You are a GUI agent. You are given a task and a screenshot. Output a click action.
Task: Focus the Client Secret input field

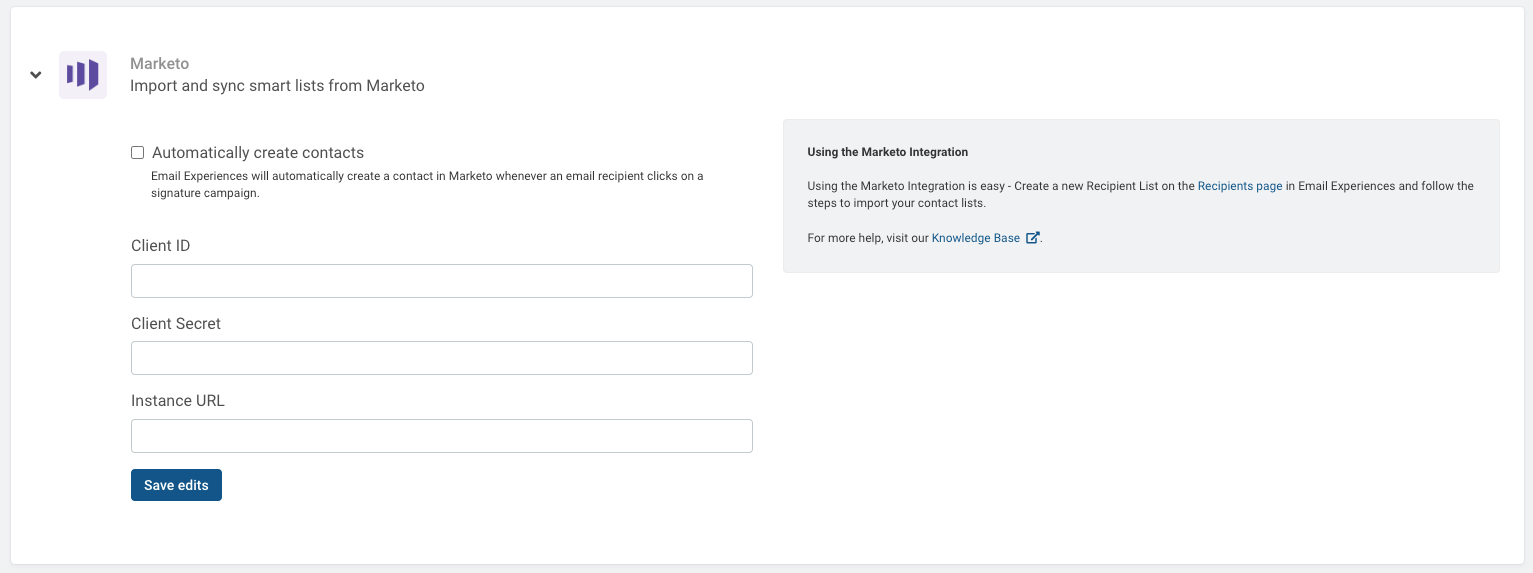click(441, 358)
